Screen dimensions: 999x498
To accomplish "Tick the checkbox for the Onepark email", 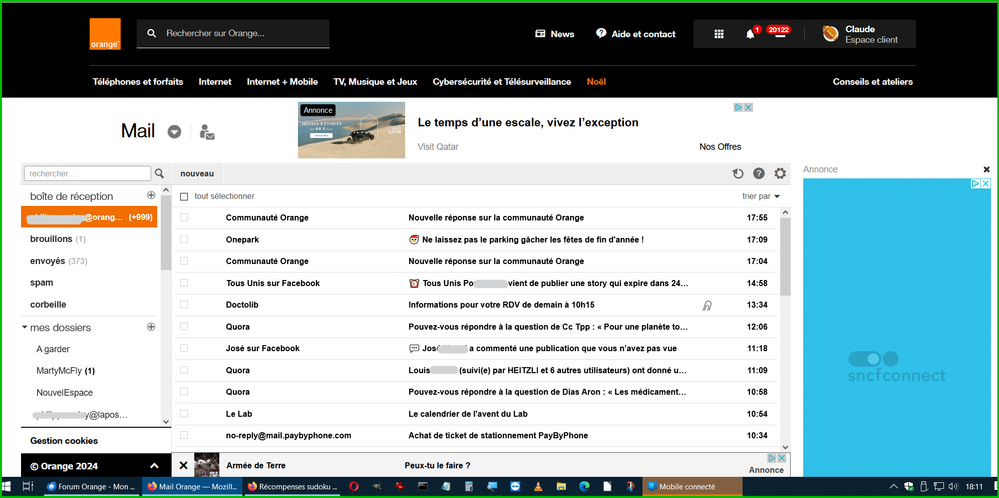I will [184, 240].
